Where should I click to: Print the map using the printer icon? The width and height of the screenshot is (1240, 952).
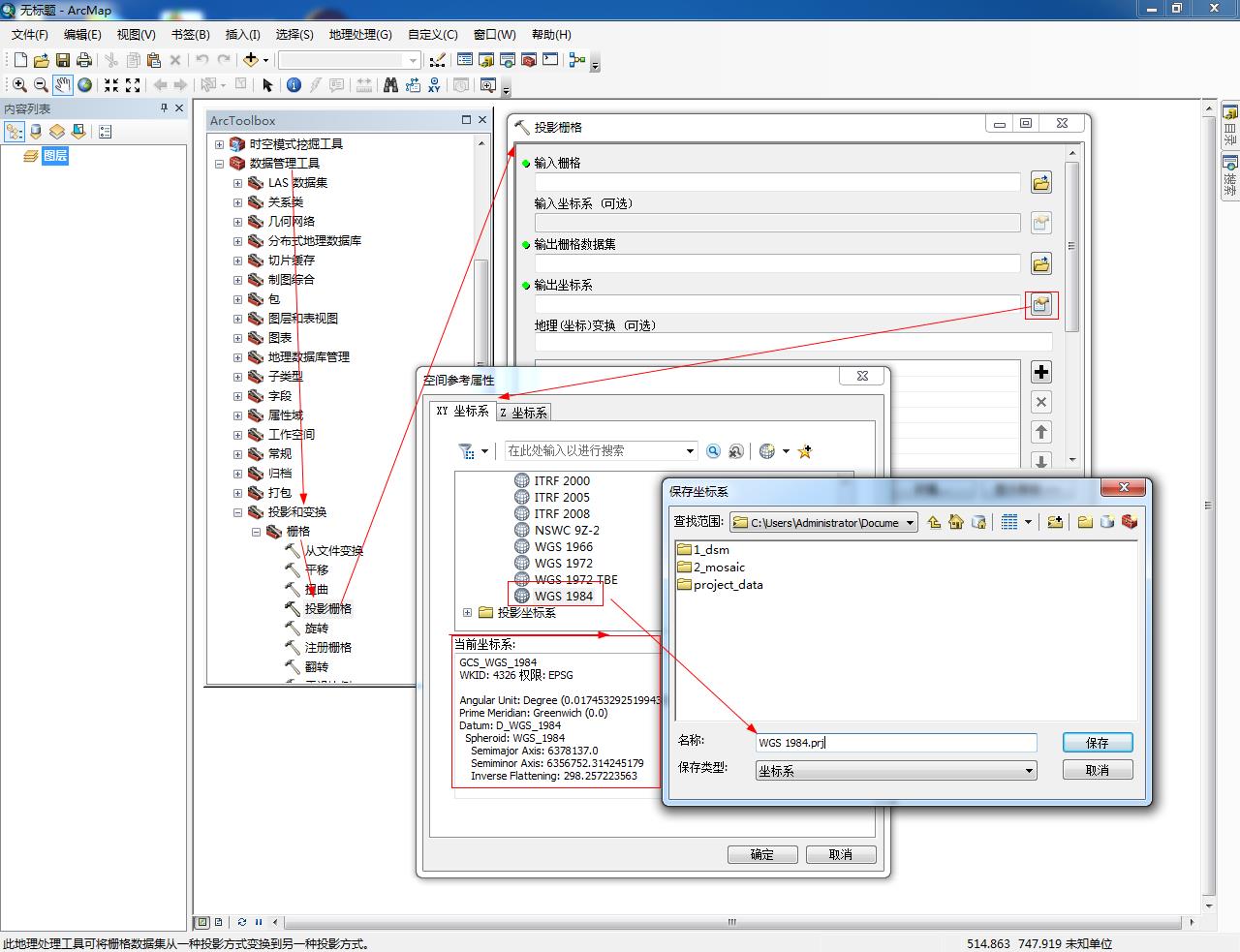83,60
